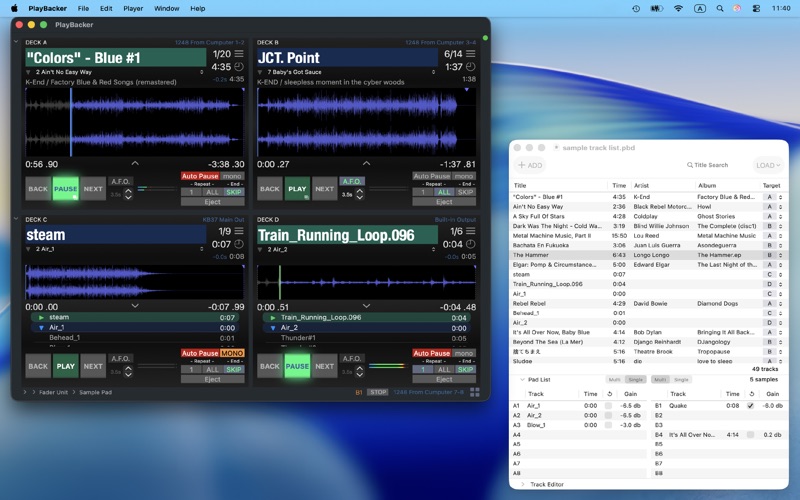Click the Wi-Fi icon in the menu bar
Image resolution: width=800 pixels, height=500 pixels.
pos(678,8)
